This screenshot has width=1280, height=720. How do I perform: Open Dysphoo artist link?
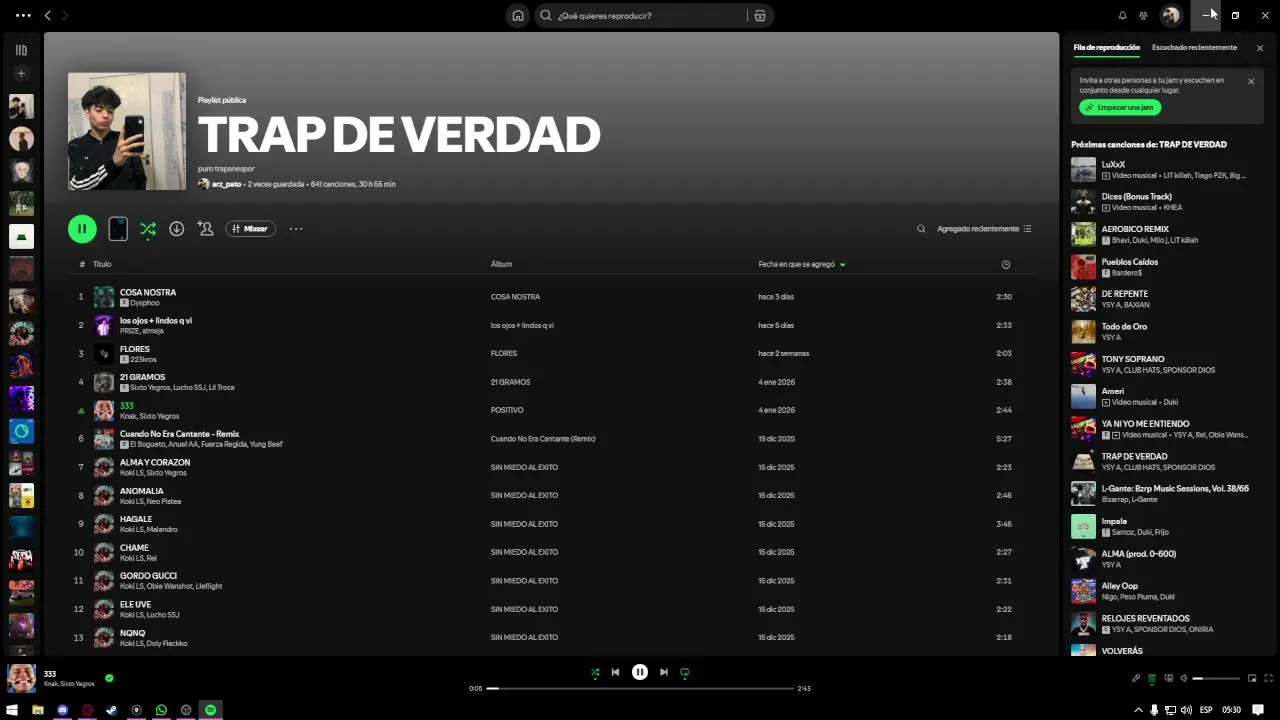pyautogui.click(x=144, y=303)
